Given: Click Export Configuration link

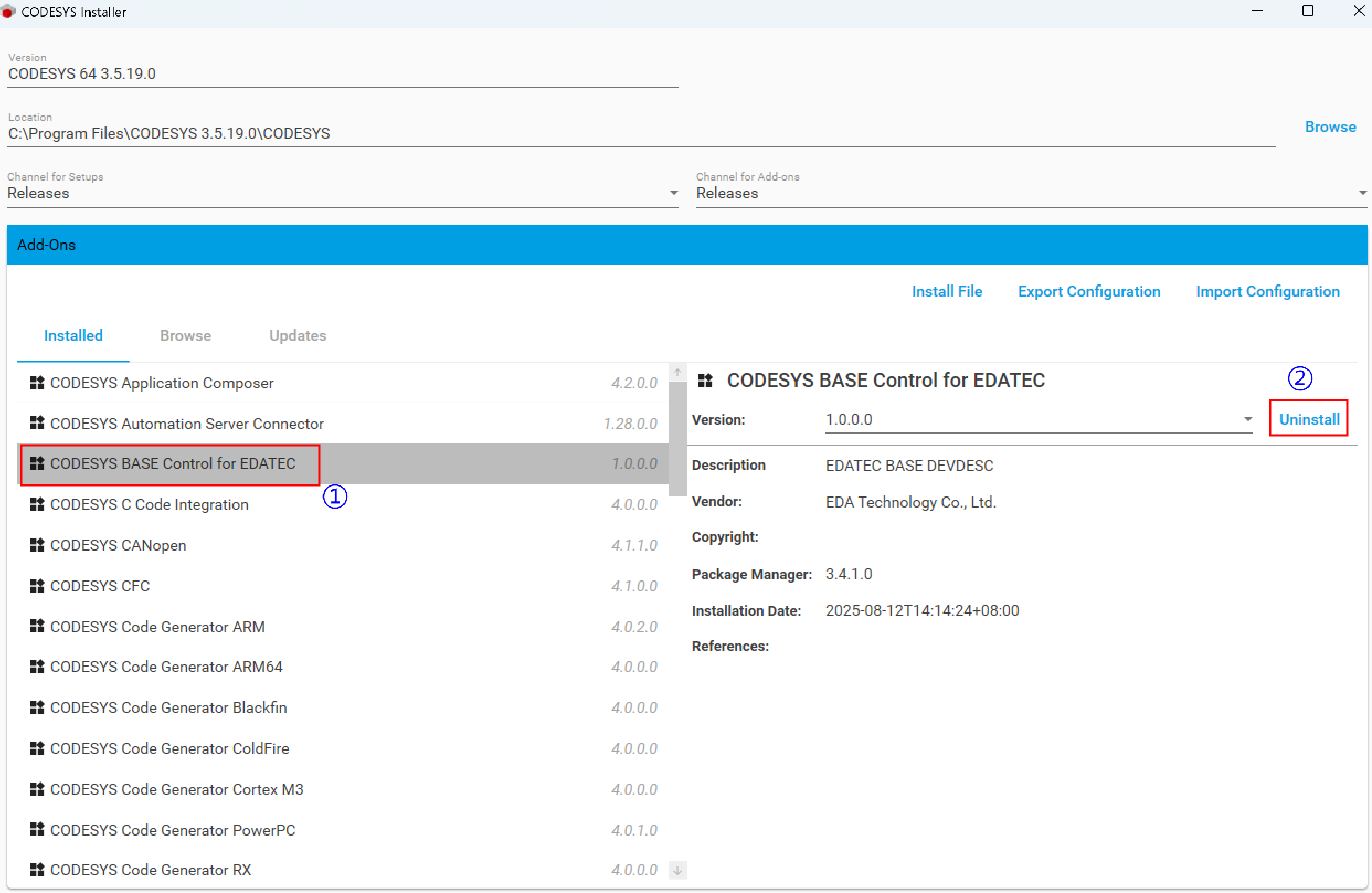Looking at the screenshot, I should coord(1089,291).
